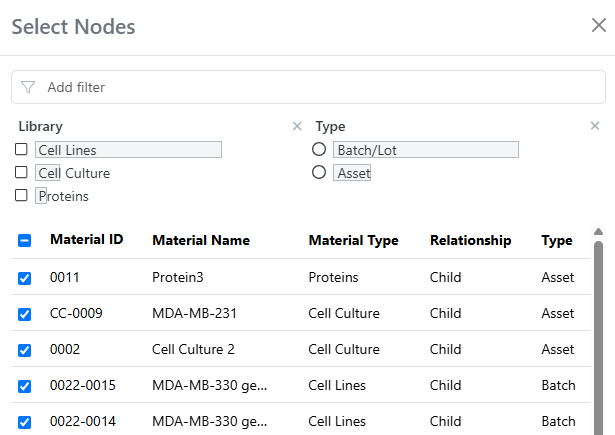Uncheck the Cell Culture 2 row
The width and height of the screenshot is (615, 435).
point(24,350)
